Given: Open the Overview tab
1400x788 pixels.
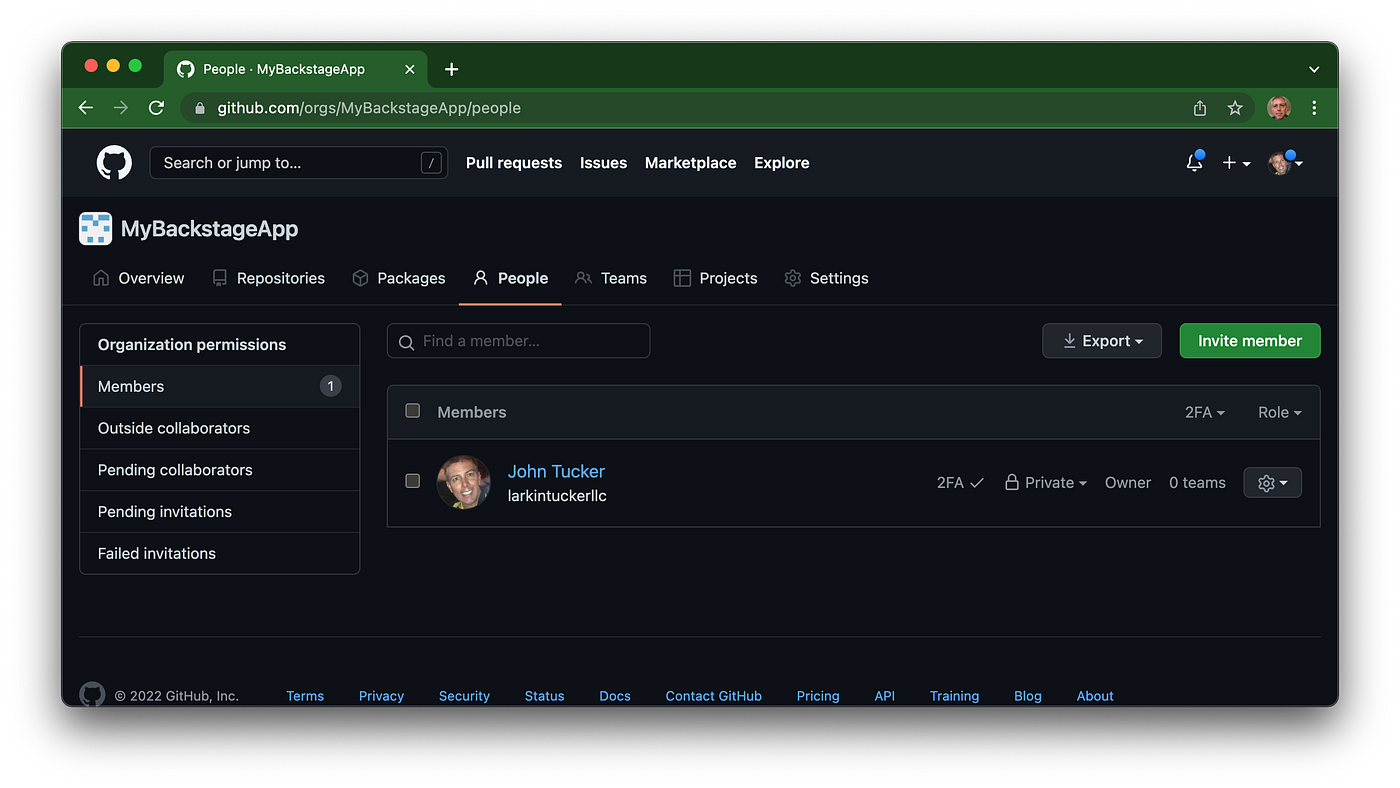Looking at the screenshot, I should pos(138,278).
